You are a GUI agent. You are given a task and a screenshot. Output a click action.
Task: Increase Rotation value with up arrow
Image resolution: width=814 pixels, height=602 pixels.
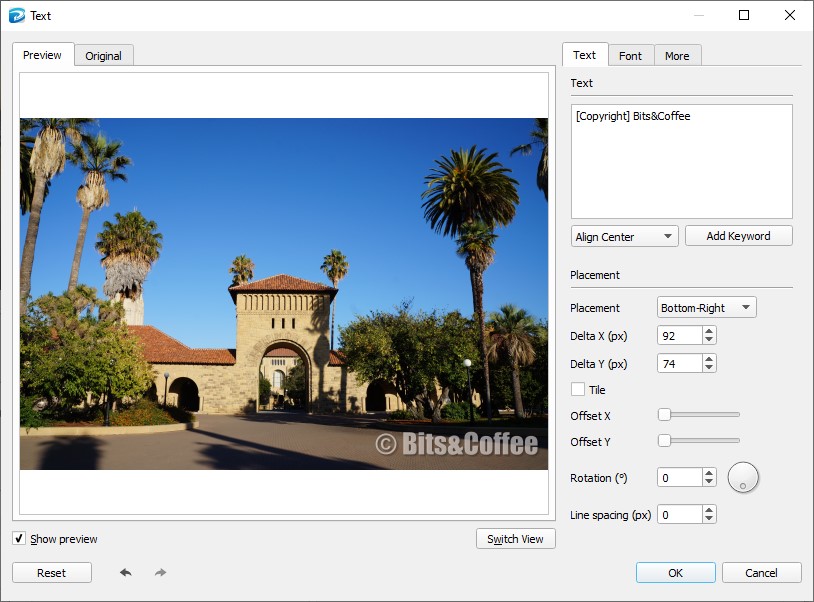coord(709,473)
